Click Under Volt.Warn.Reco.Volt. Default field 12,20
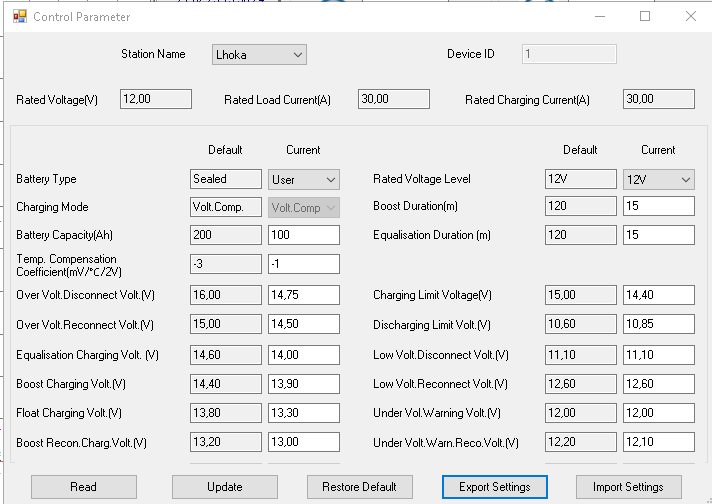Viewport: 712px width, 504px height. point(581,442)
